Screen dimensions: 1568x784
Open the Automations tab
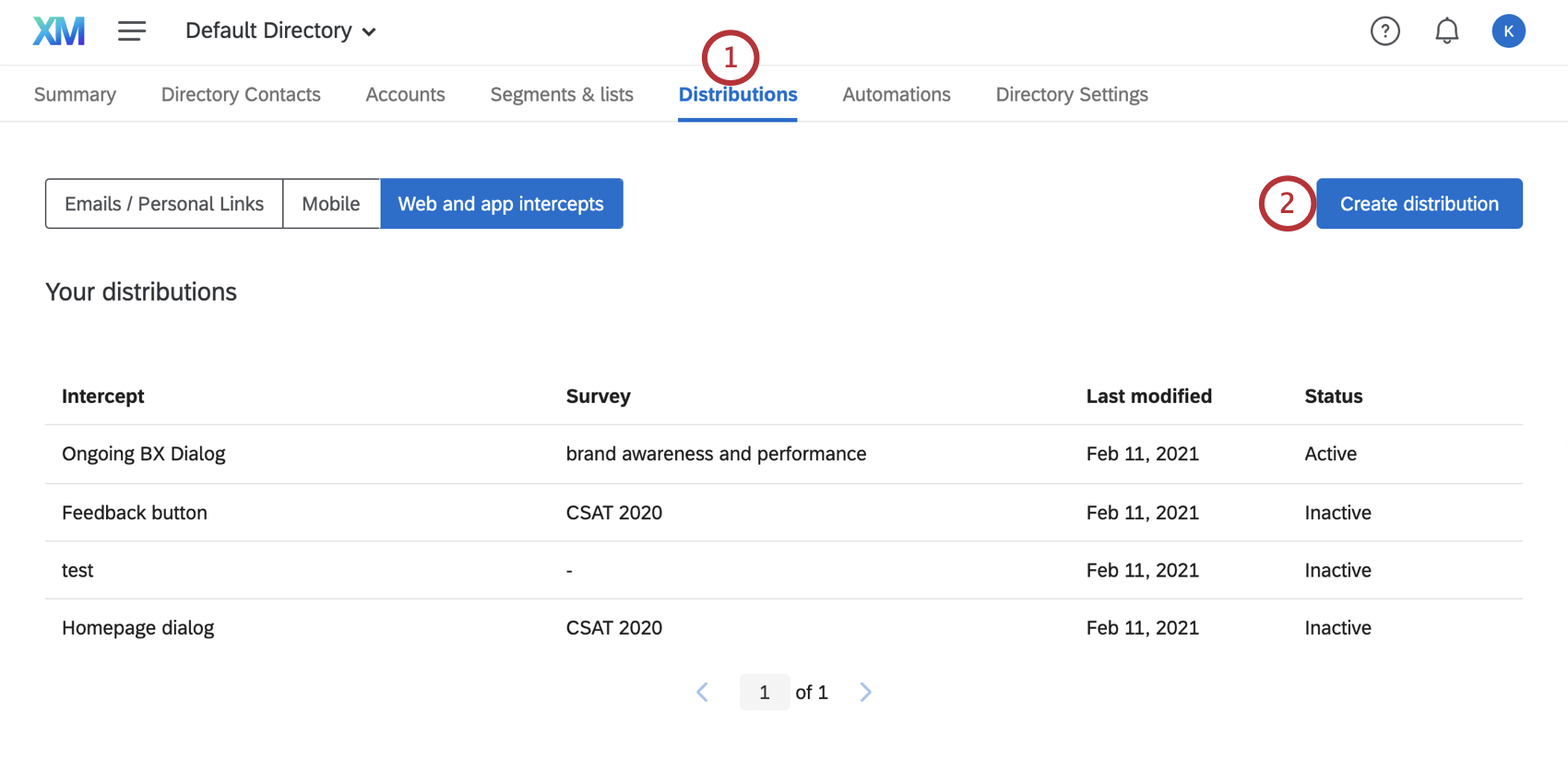896,94
